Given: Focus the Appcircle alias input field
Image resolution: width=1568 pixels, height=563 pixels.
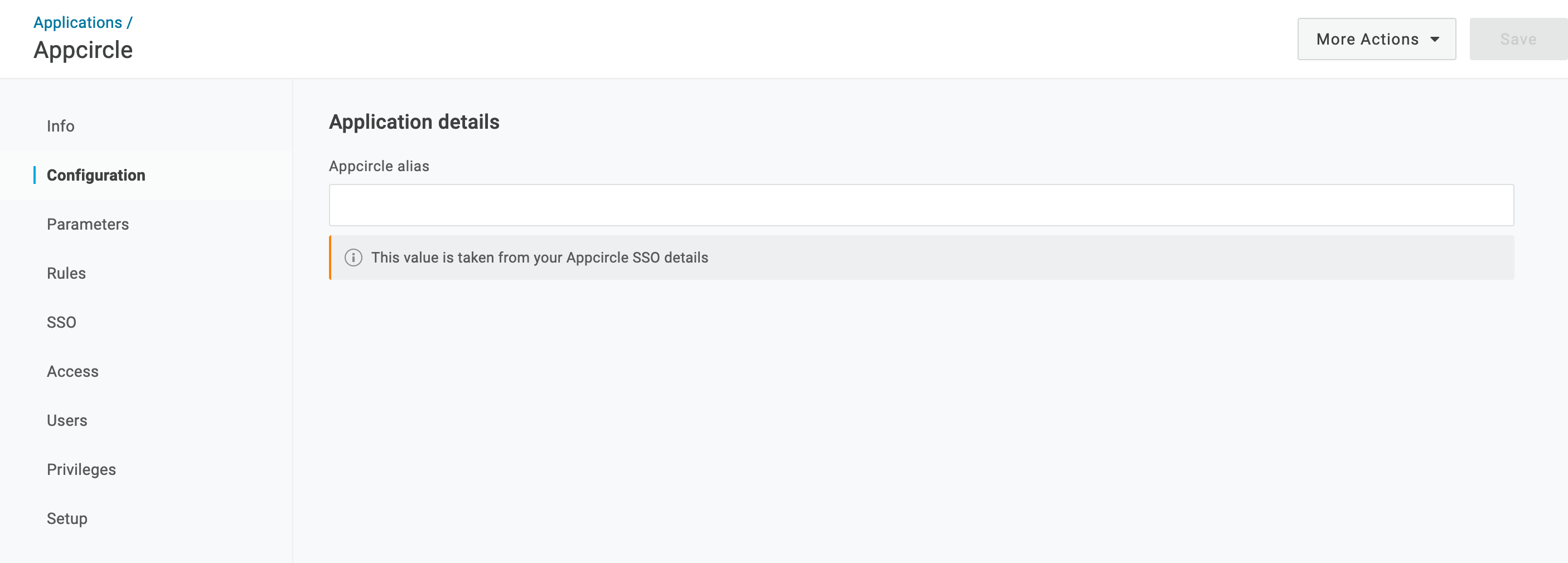Looking at the screenshot, I should coord(921,205).
